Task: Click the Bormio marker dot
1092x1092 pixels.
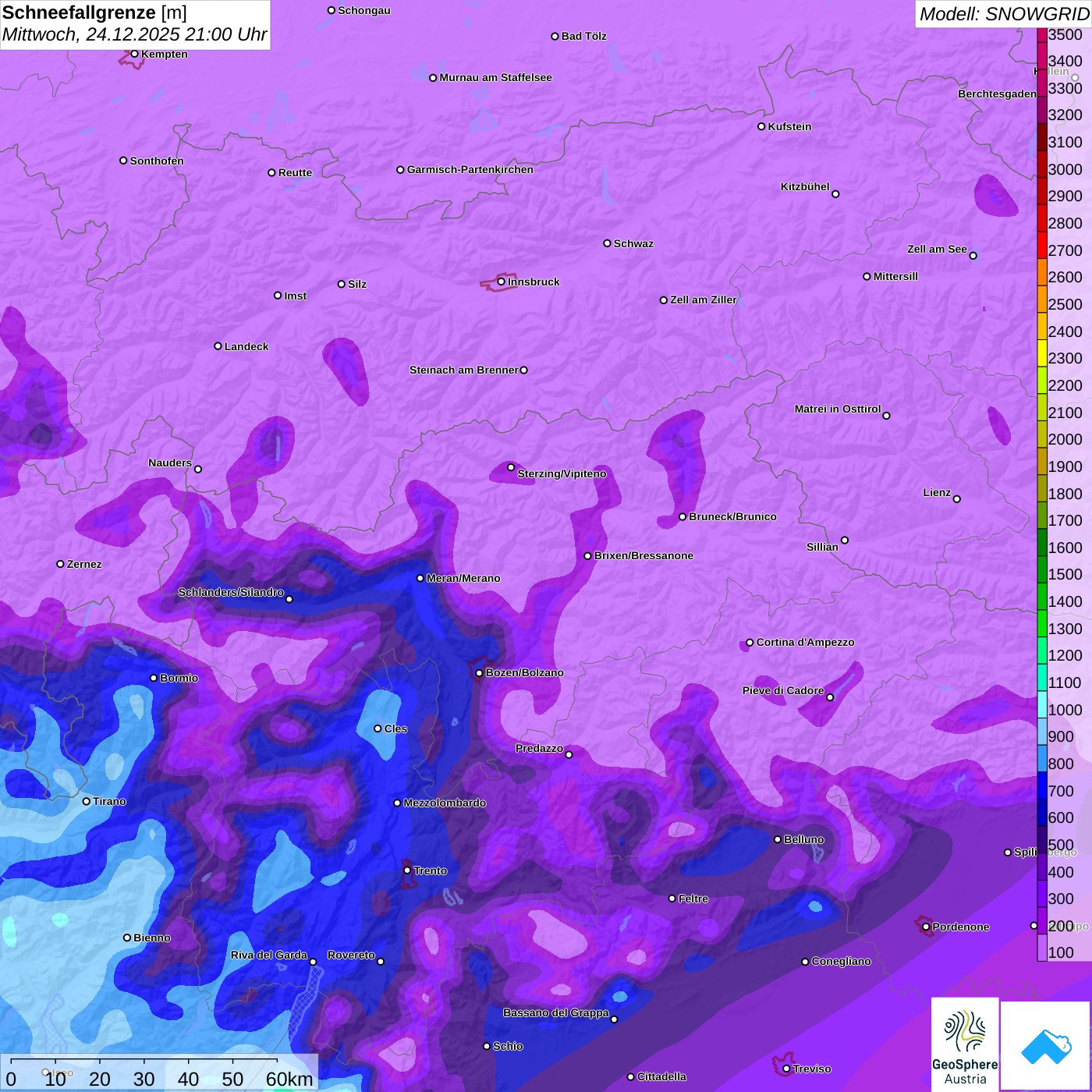Action: (x=154, y=678)
